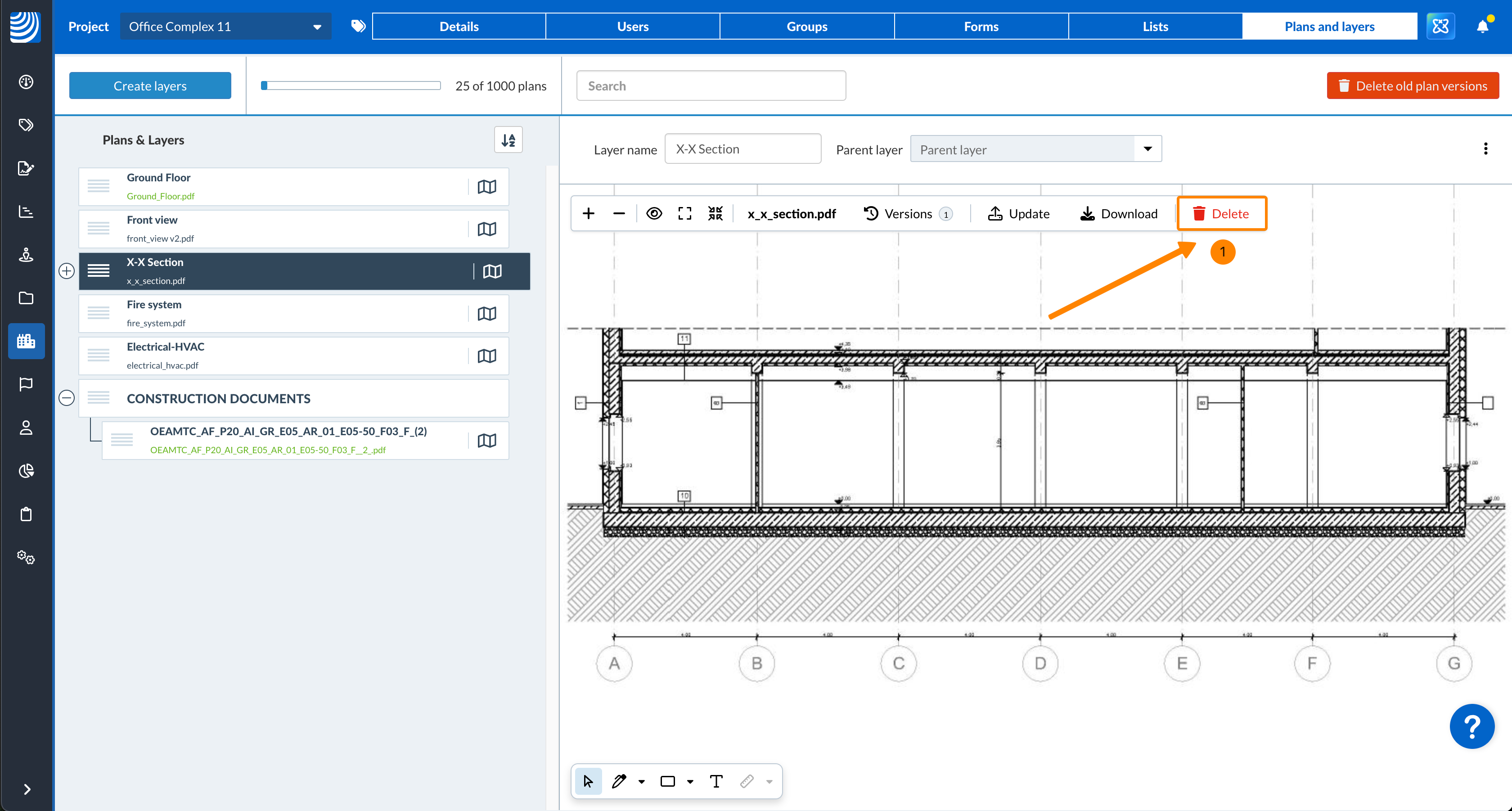Open the notifications bell
Viewport: 1512px width, 811px height.
pos(1483,27)
